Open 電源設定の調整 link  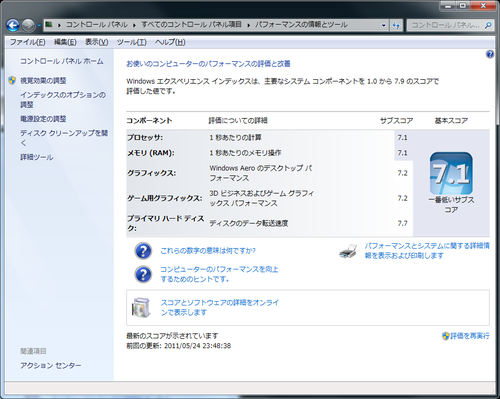click(43, 119)
